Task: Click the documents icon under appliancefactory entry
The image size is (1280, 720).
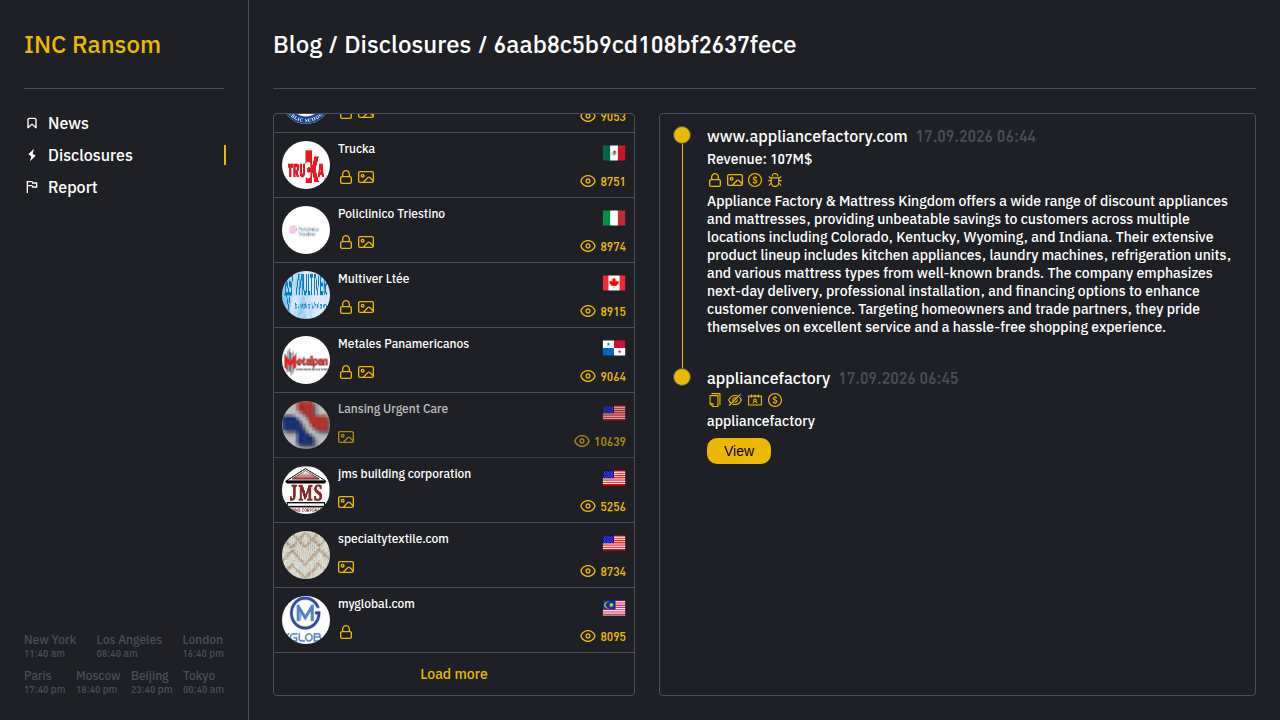Action: click(715, 400)
